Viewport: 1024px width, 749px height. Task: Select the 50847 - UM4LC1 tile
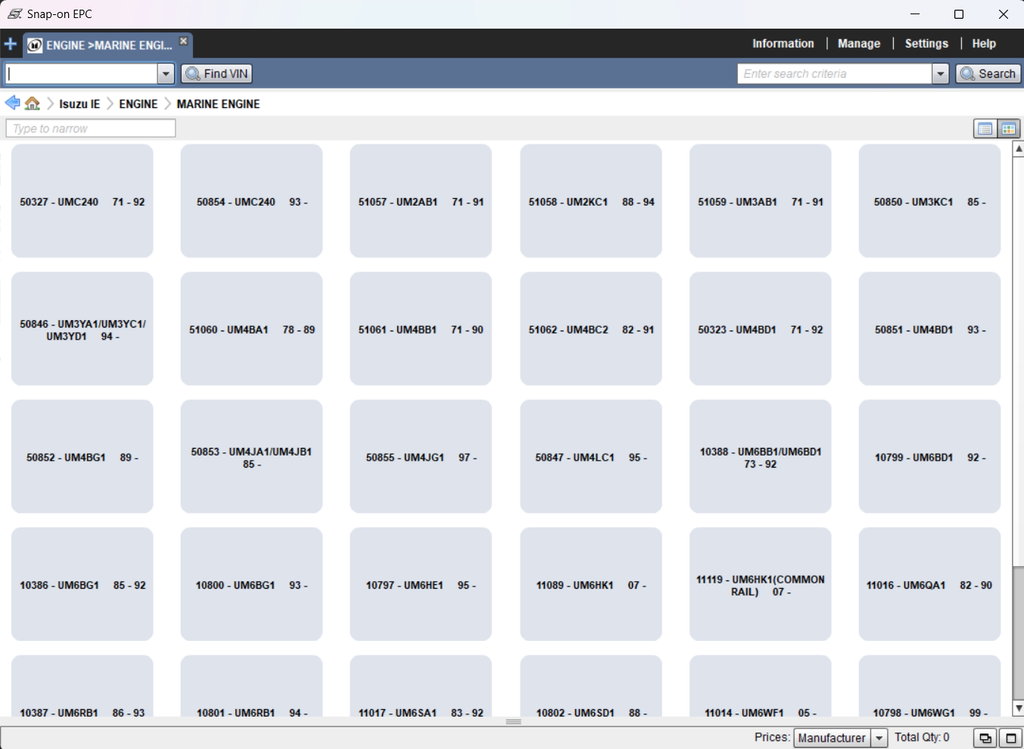tap(591, 457)
